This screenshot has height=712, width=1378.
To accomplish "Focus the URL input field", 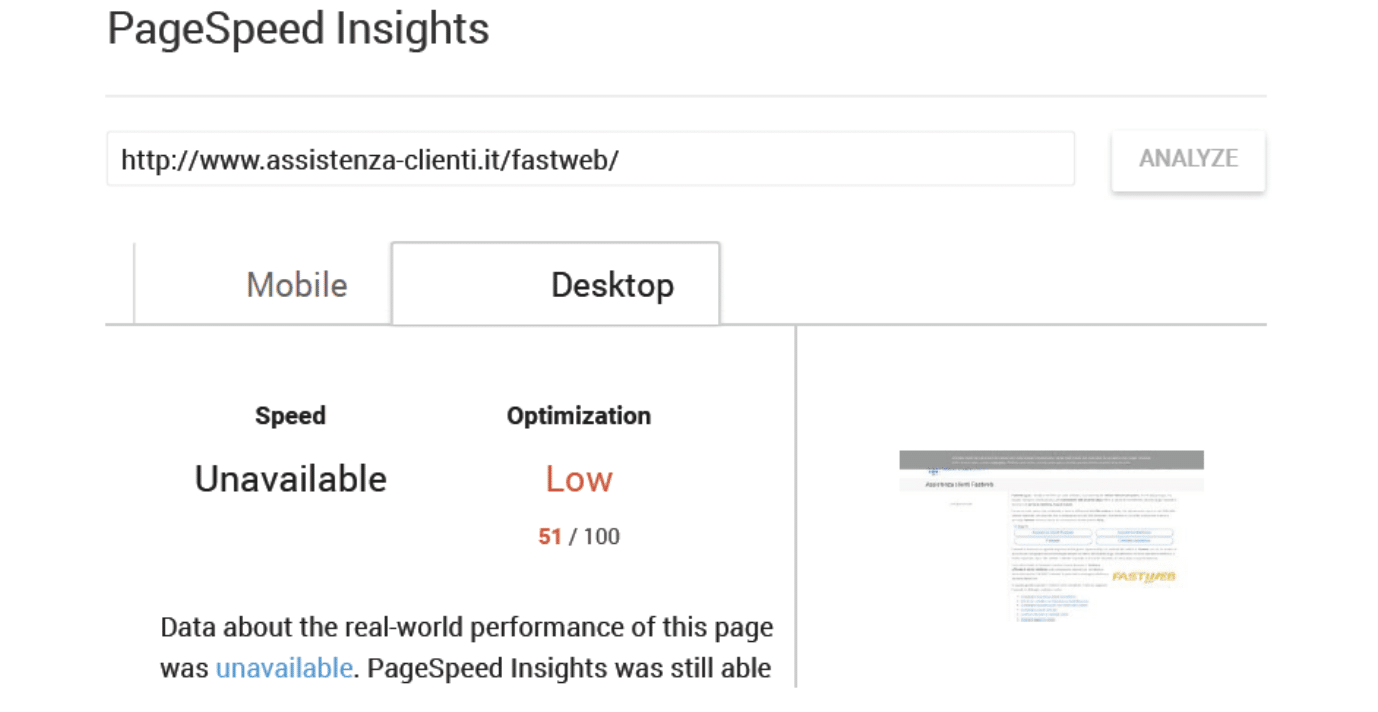I will coord(590,159).
